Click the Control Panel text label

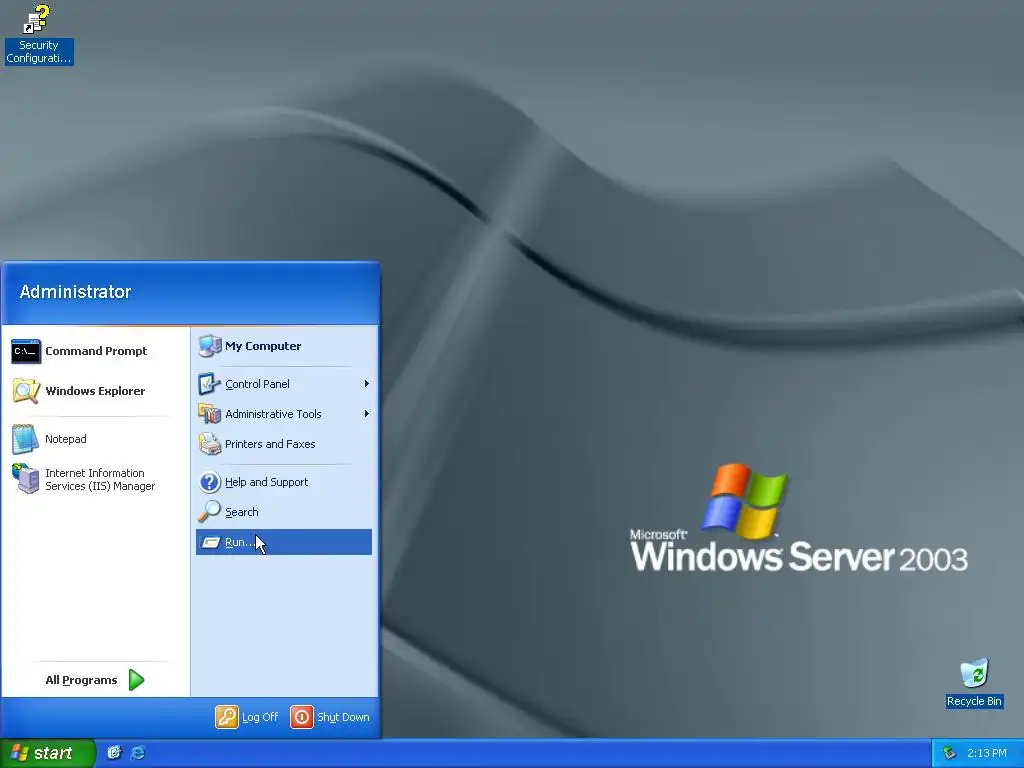coord(257,384)
